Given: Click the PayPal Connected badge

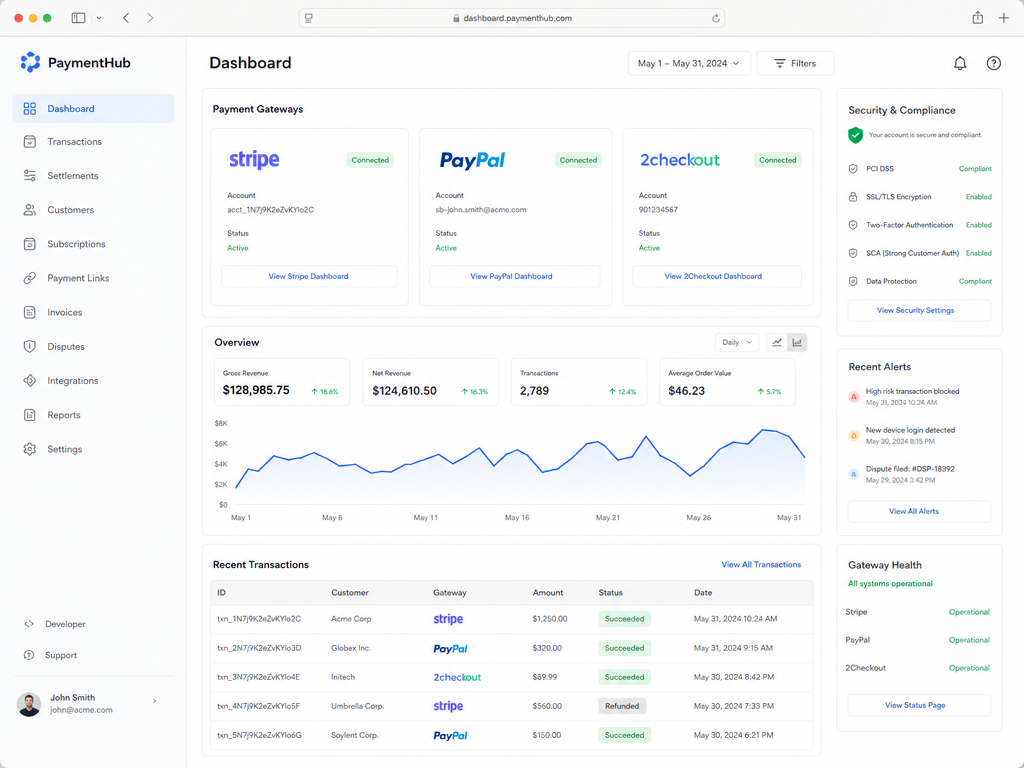Looking at the screenshot, I should (x=578, y=160).
